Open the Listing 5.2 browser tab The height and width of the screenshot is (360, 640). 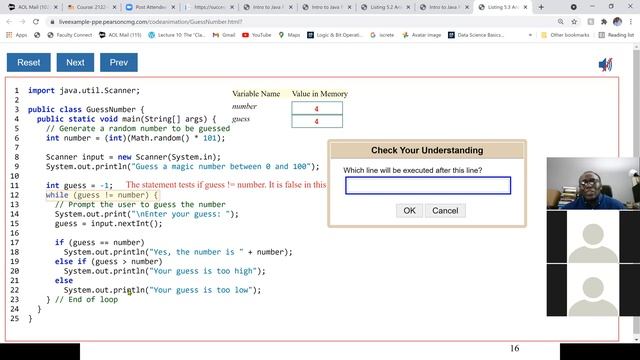(384, 7)
